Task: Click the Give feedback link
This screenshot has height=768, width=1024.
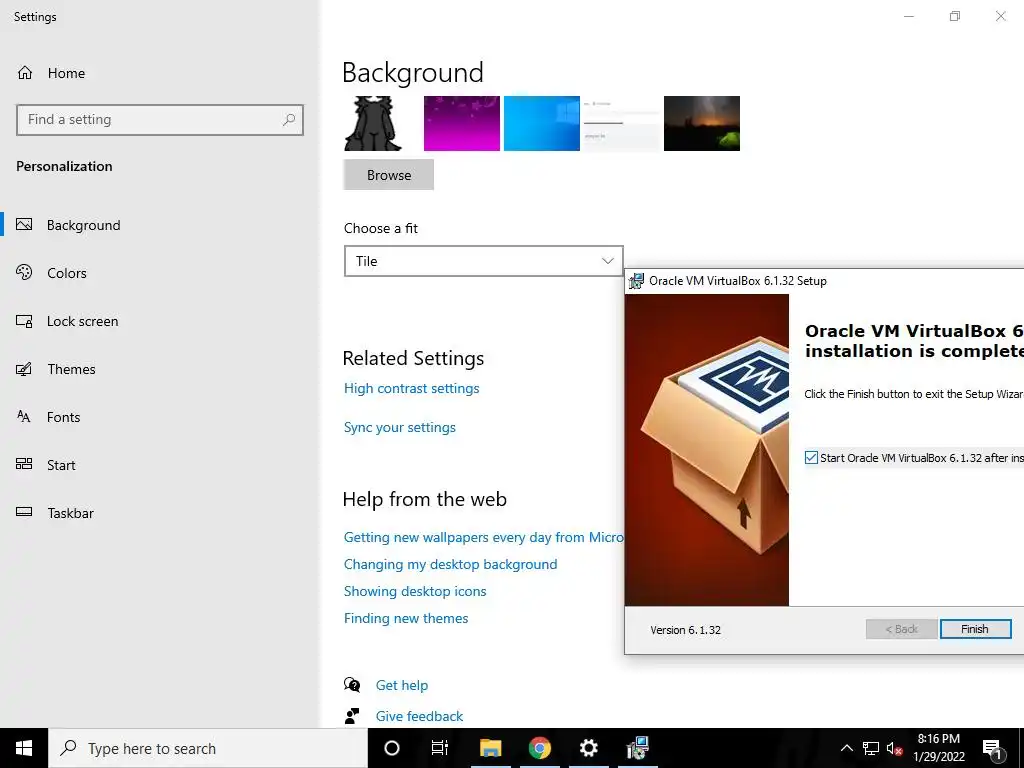Action: point(419,716)
